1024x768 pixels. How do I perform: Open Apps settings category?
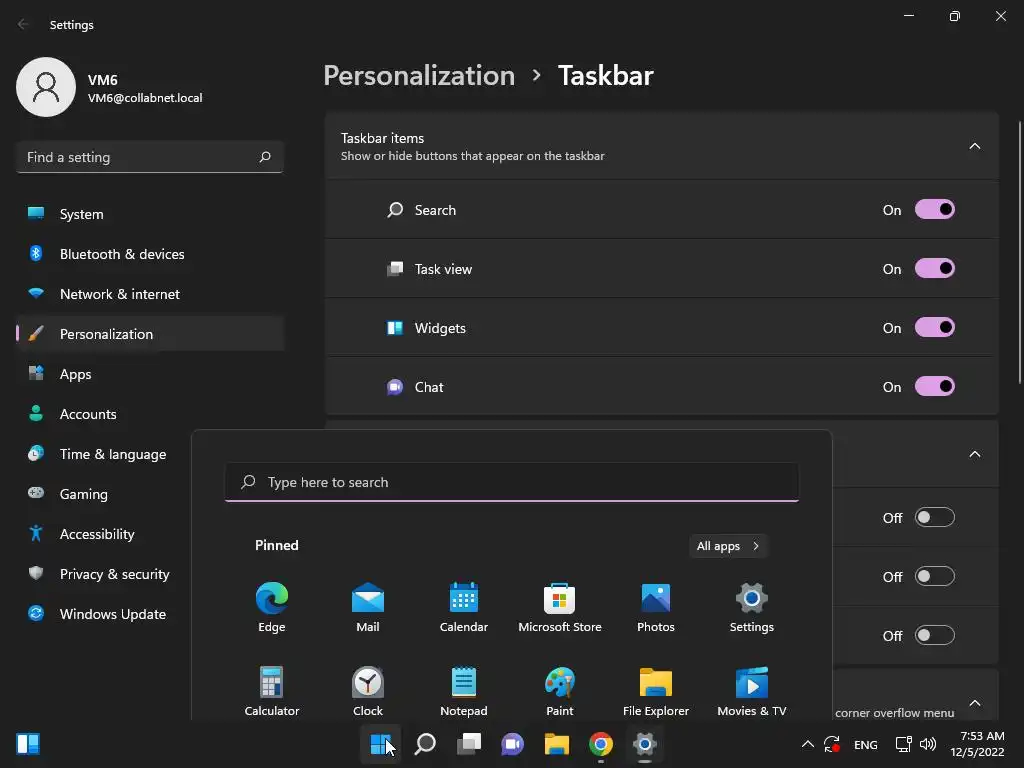point(150,374)
